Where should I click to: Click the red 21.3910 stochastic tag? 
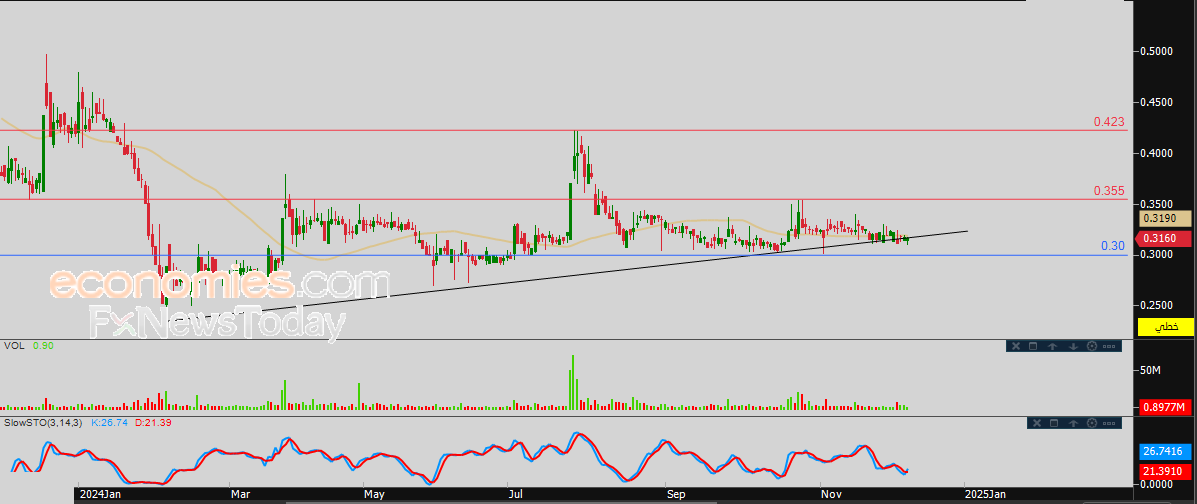(x=1166, y=473)
